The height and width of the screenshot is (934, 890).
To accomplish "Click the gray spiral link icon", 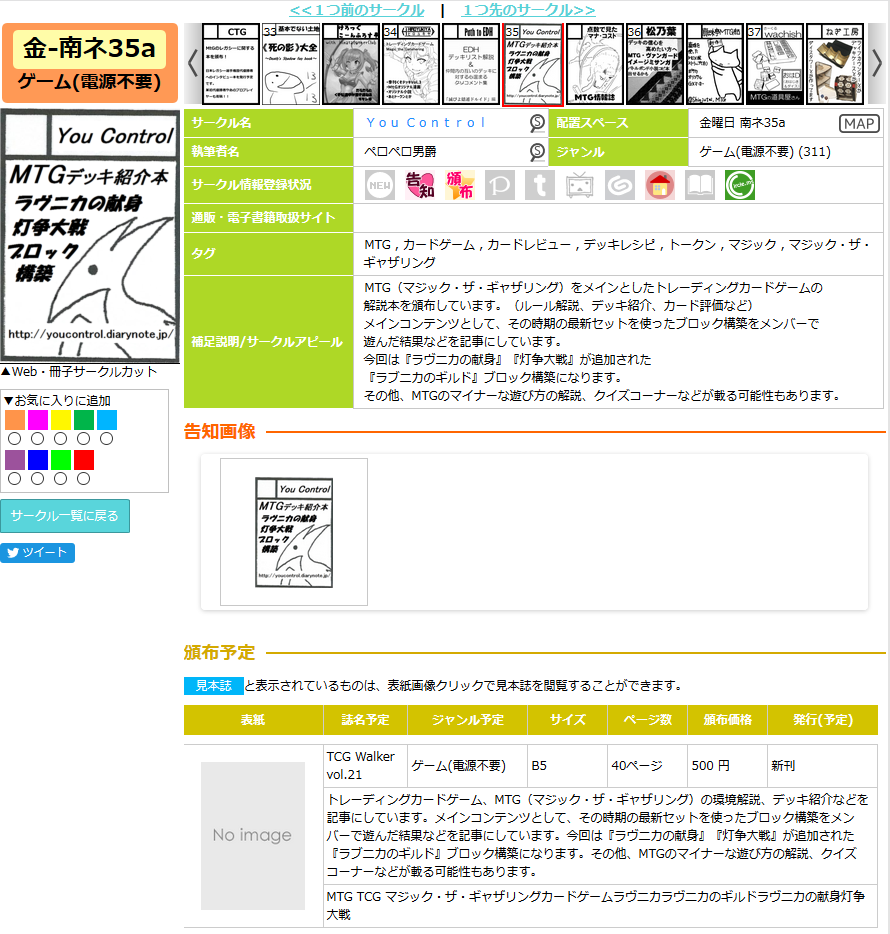I will tap(620, 185).
